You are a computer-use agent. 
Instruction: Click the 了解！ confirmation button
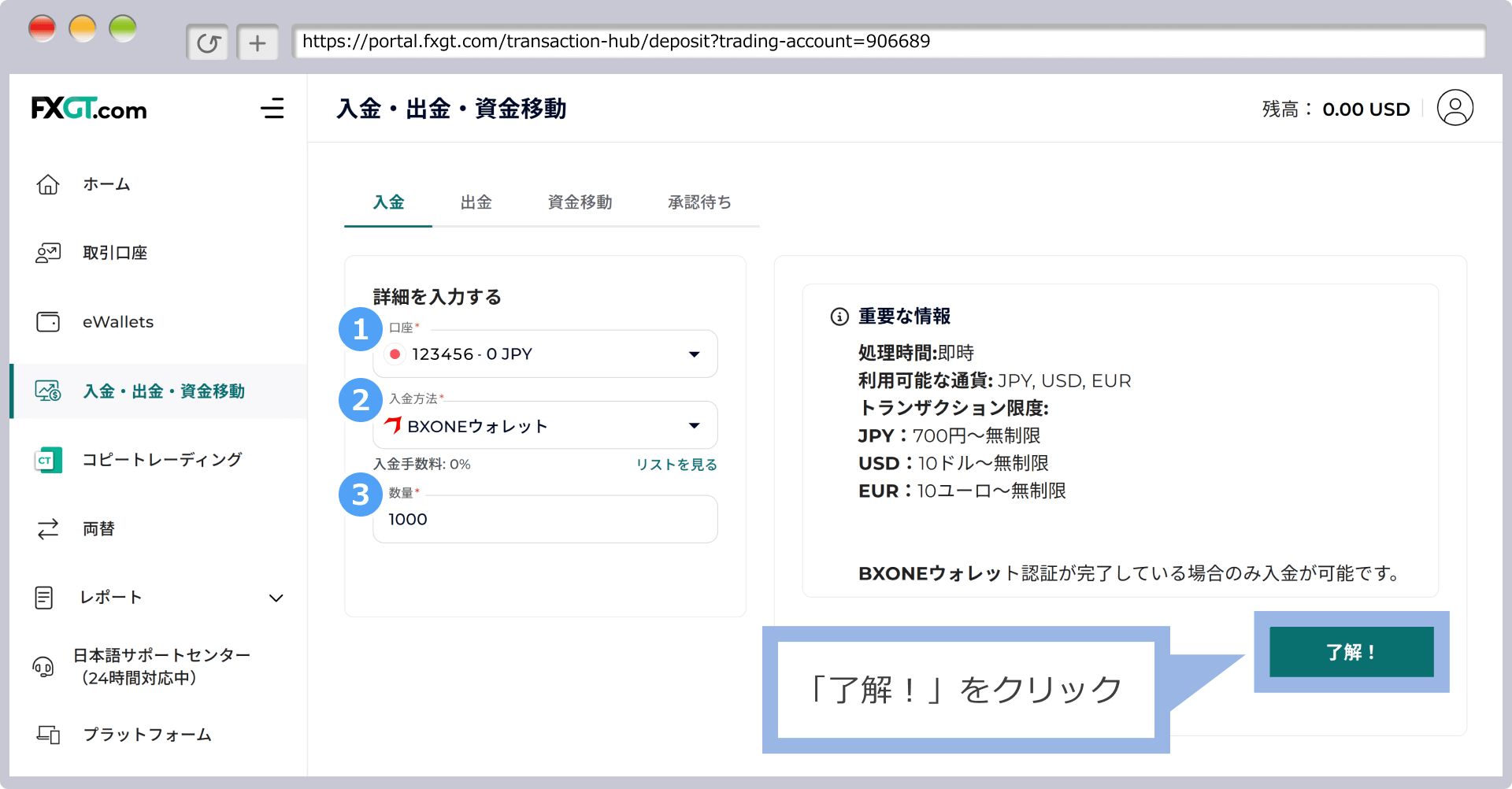click(1350, 652)
